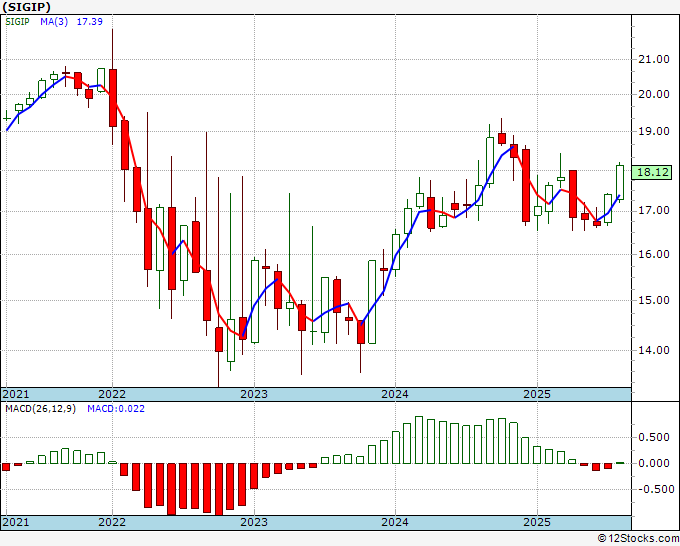Click the 0.500 MACD axis label

(x=654, y=437)
